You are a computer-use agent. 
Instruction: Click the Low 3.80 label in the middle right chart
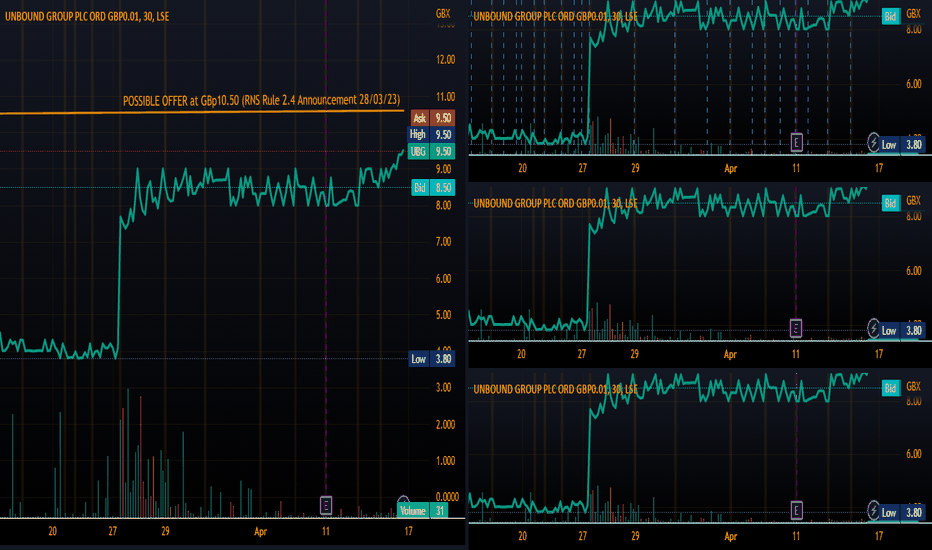(902, 331)
